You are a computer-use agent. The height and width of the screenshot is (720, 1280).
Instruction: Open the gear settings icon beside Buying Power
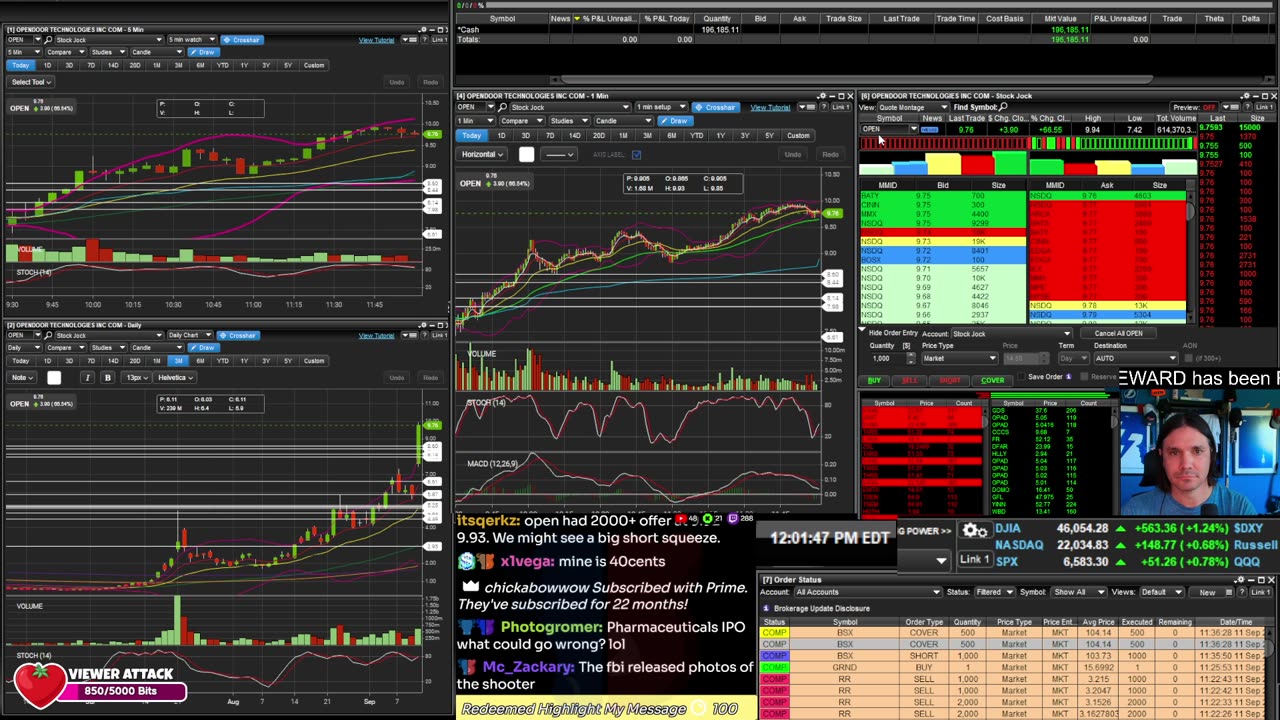pos(974,531)
